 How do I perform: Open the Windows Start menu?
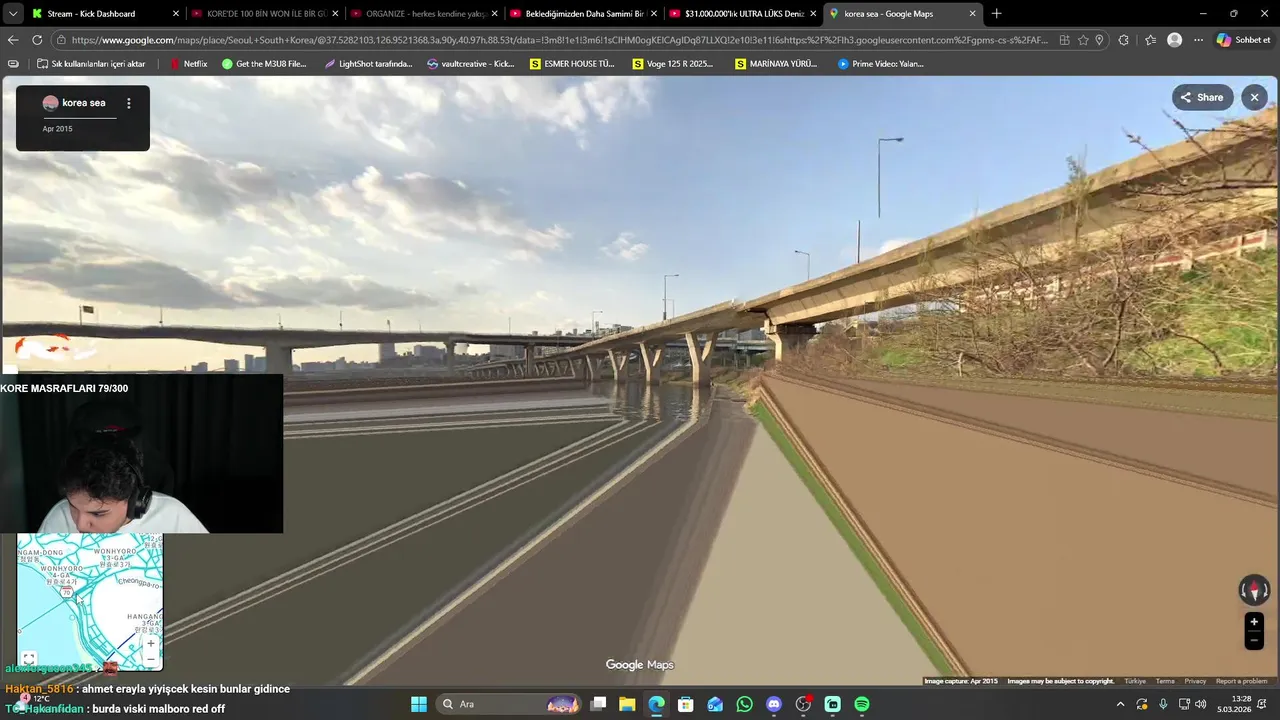(419, 704)
